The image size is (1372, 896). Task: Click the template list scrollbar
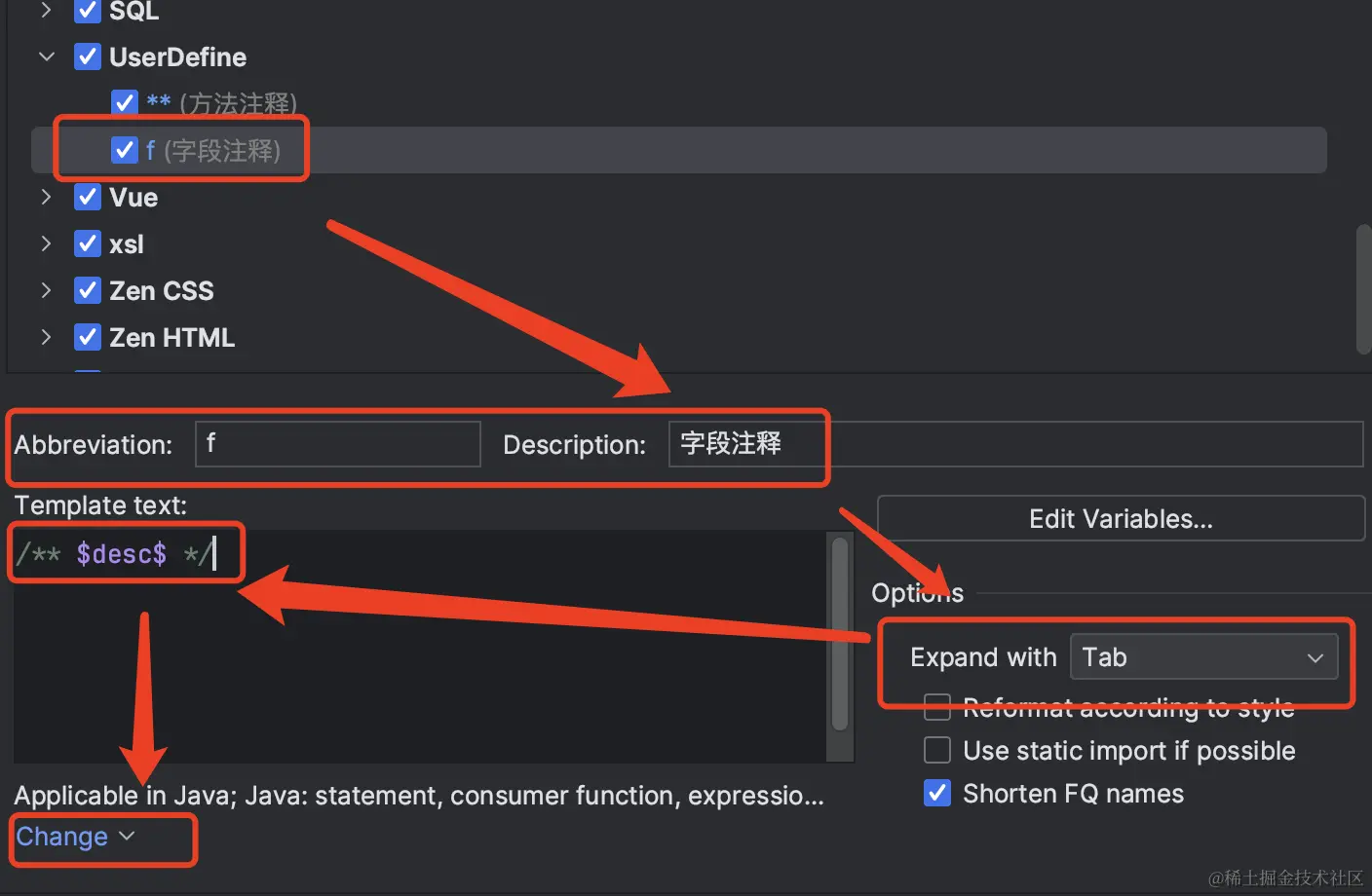pyautogui.click(x=1363, y=289)
